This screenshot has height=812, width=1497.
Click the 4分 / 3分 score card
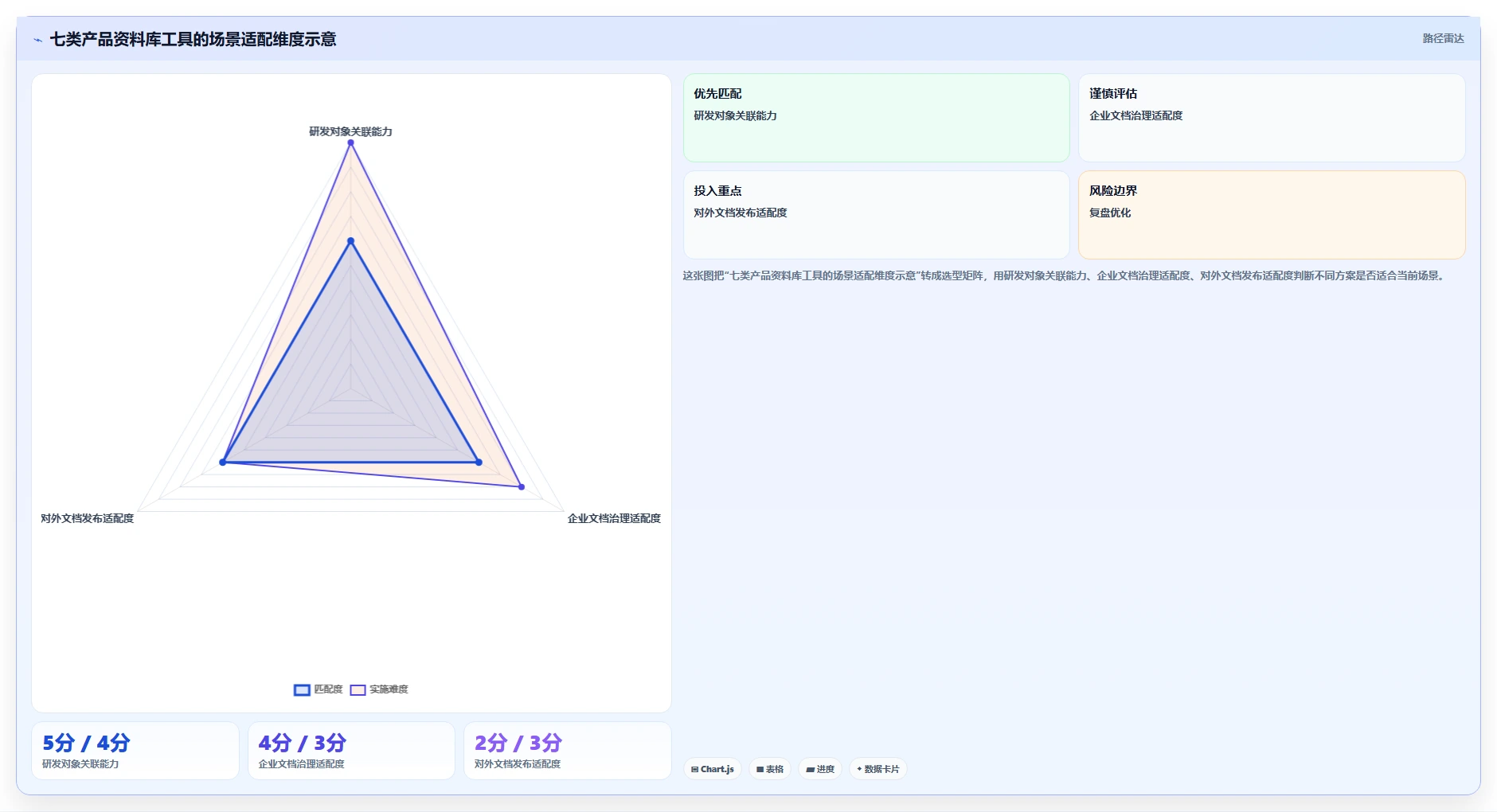tap(351, 751)
